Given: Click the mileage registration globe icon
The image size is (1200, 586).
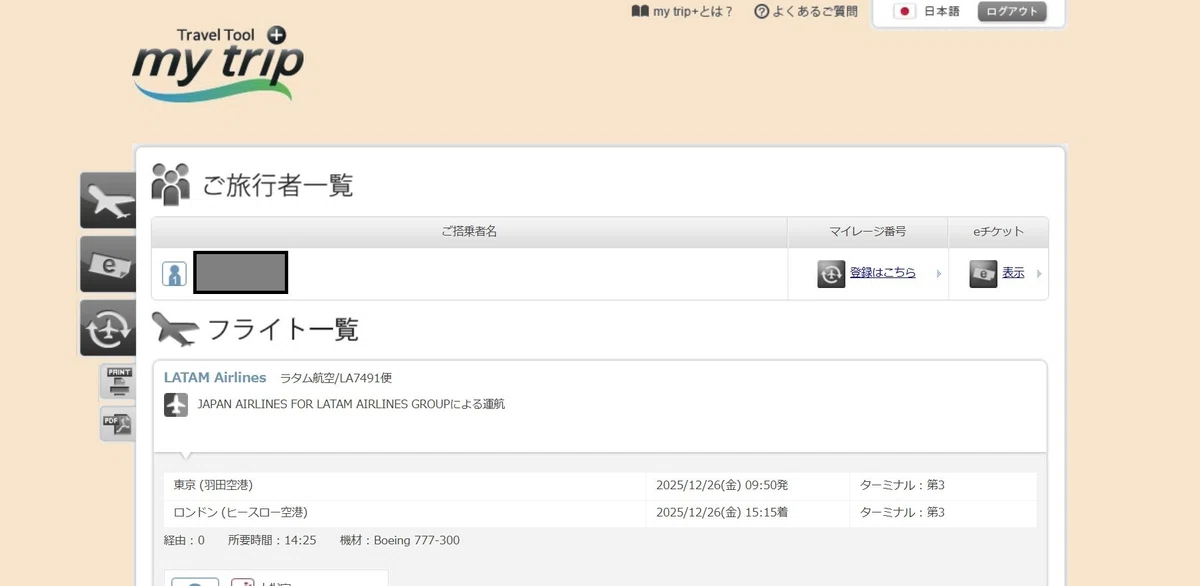Looking at the screenshot, I should 831,274.
